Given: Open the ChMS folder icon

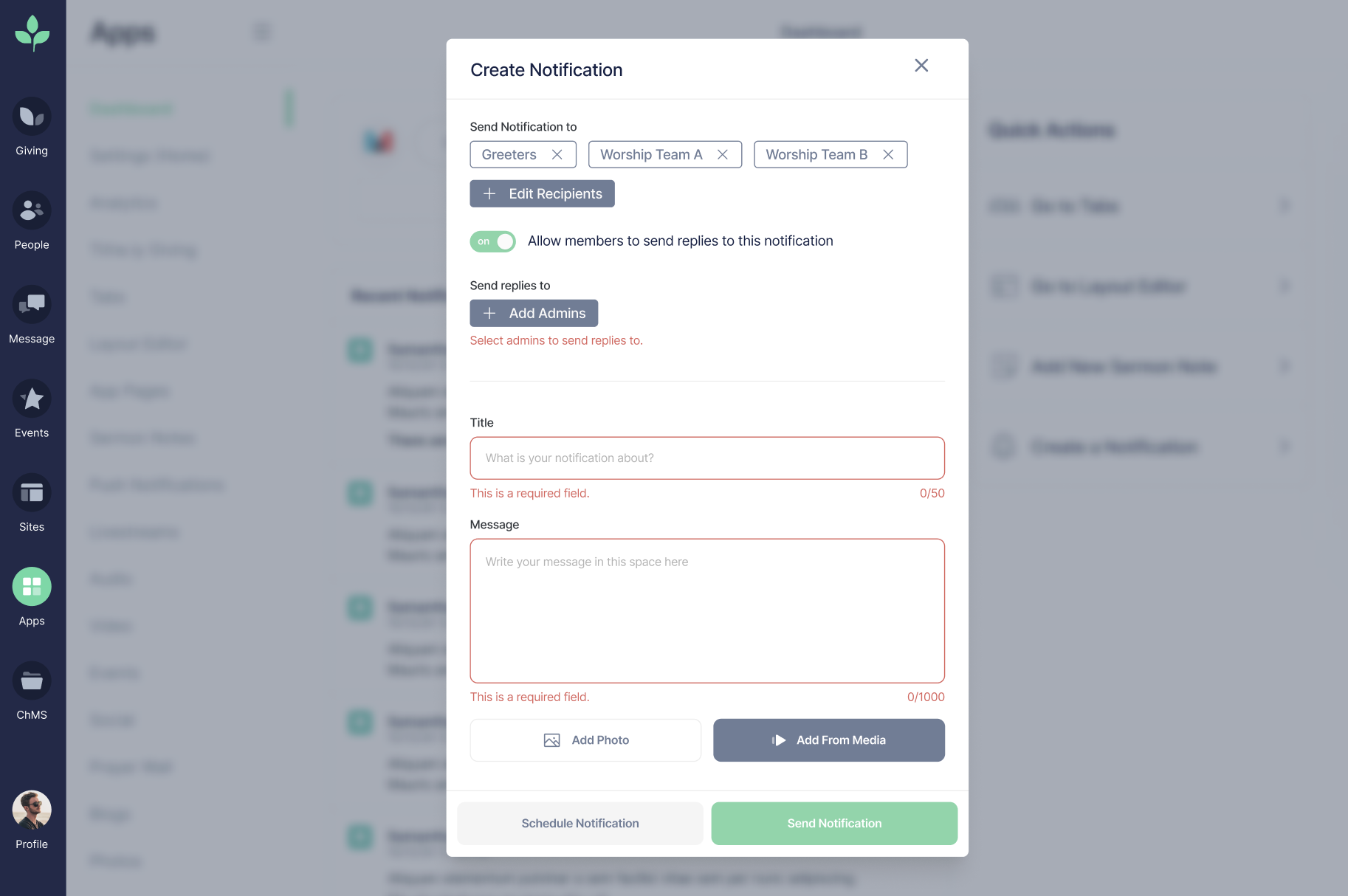Looking at the screenshot, I should [32, 680].
